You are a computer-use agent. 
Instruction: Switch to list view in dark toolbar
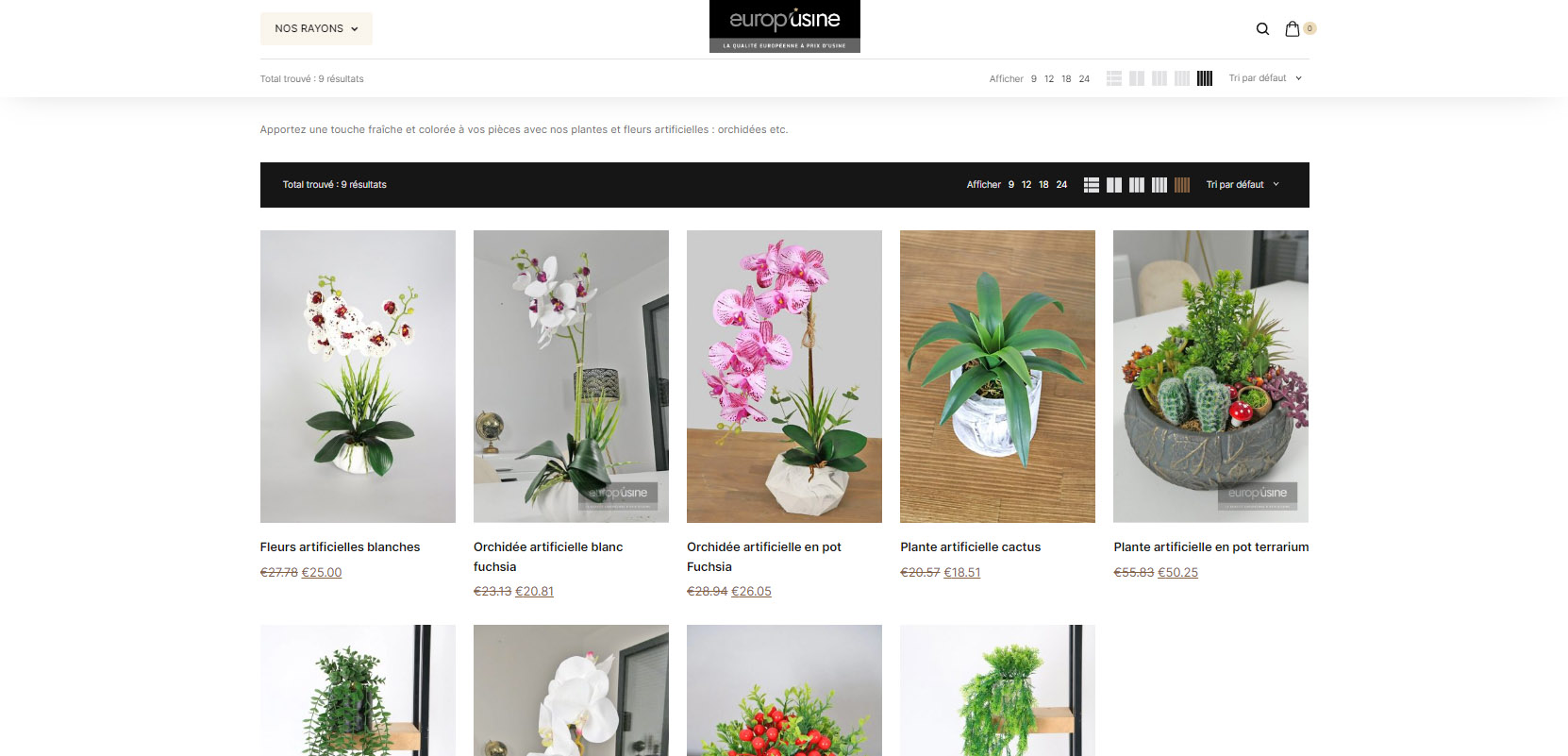coord(1092,185)
